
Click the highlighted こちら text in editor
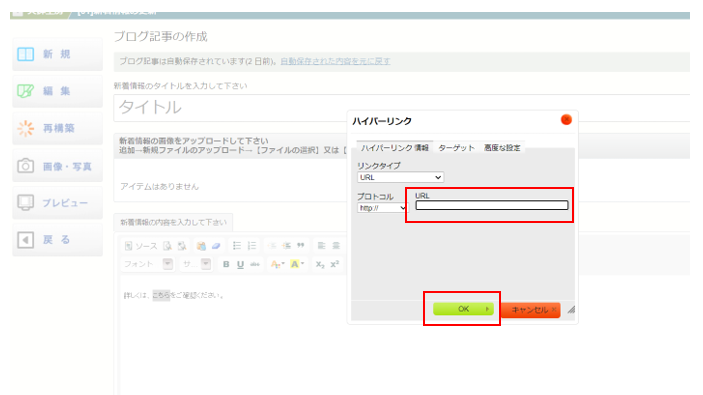coord(161,295)
